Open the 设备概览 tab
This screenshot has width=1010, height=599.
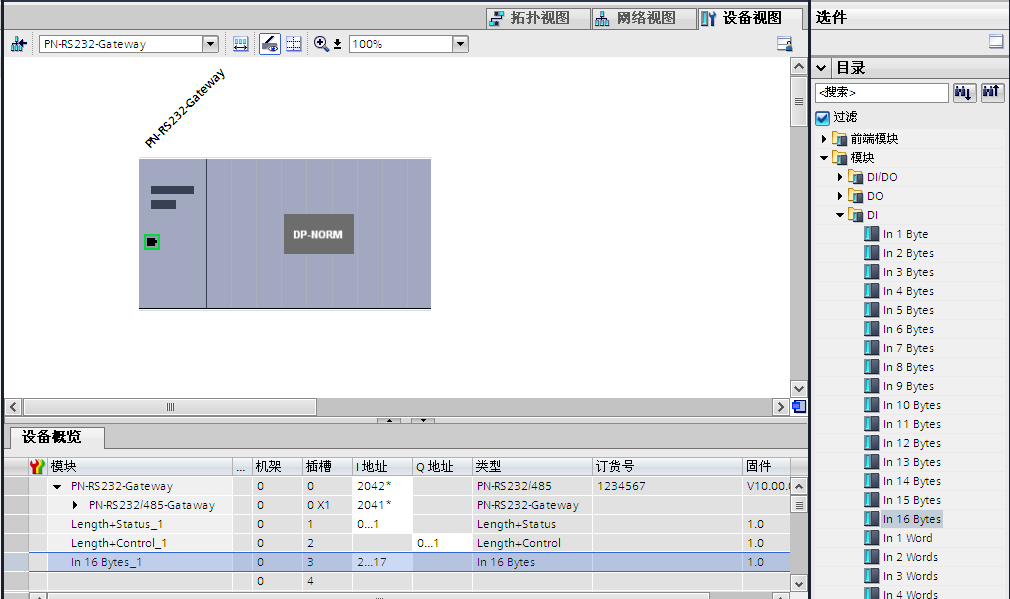(57, 437)
